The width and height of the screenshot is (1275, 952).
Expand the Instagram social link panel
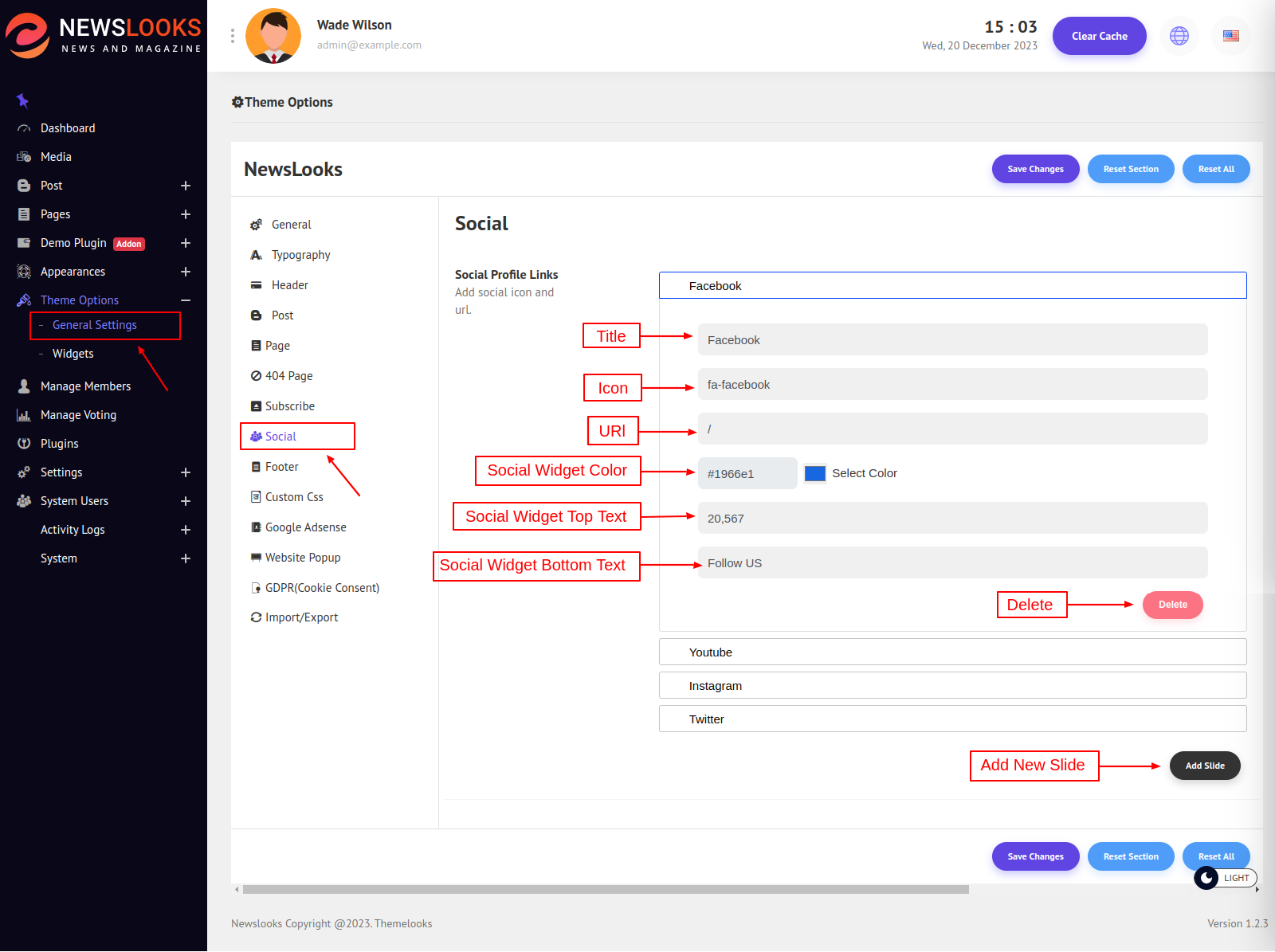tap(952, 686)
